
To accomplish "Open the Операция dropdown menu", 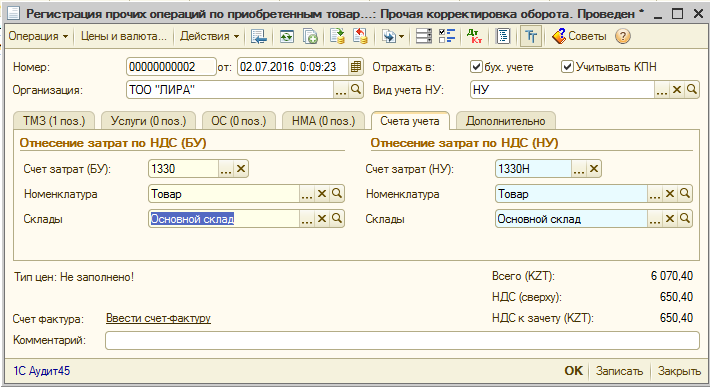I will [38, 36].
